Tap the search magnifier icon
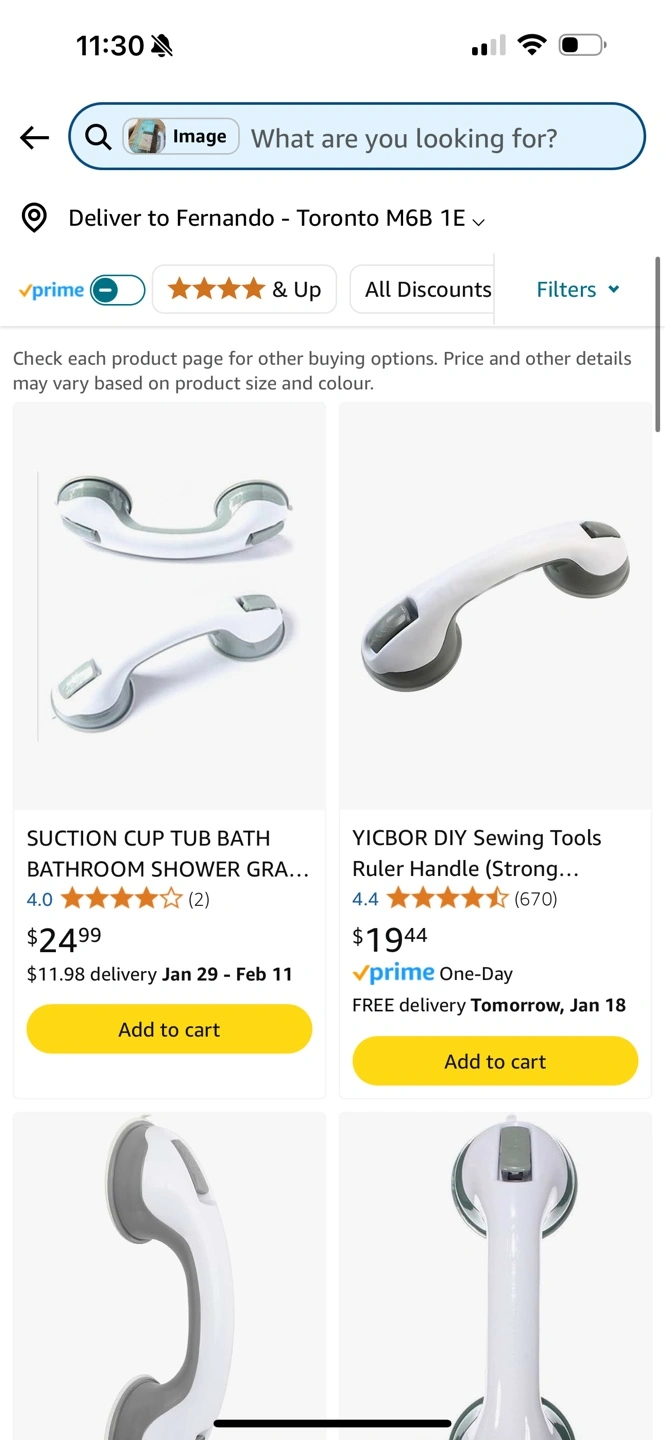The width and height of the screenshot is (665, 1440). (98, 137)
